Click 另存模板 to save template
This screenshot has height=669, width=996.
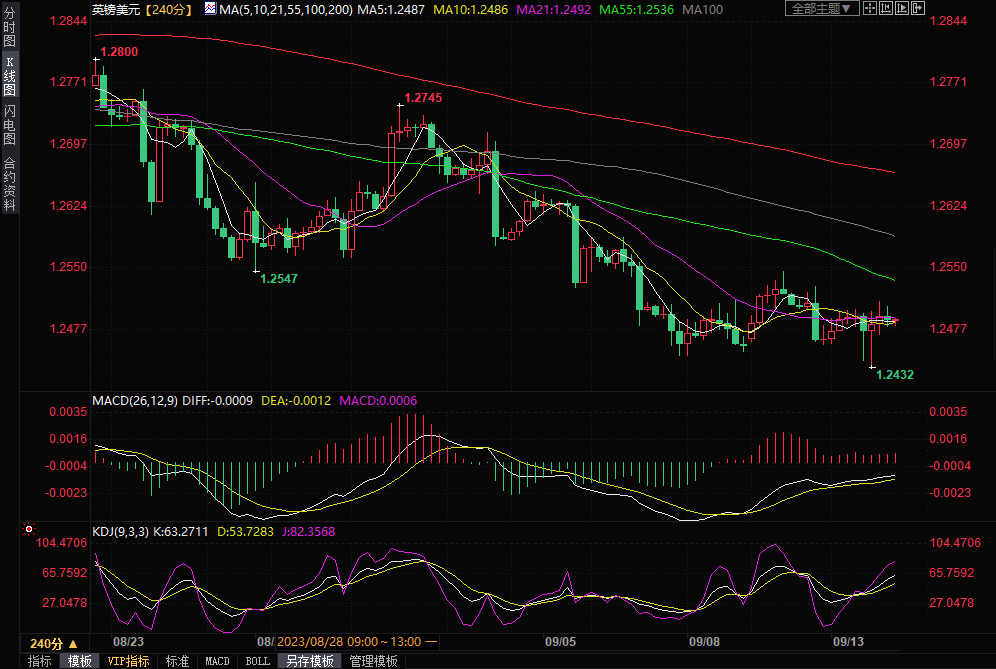pos(309,661)
